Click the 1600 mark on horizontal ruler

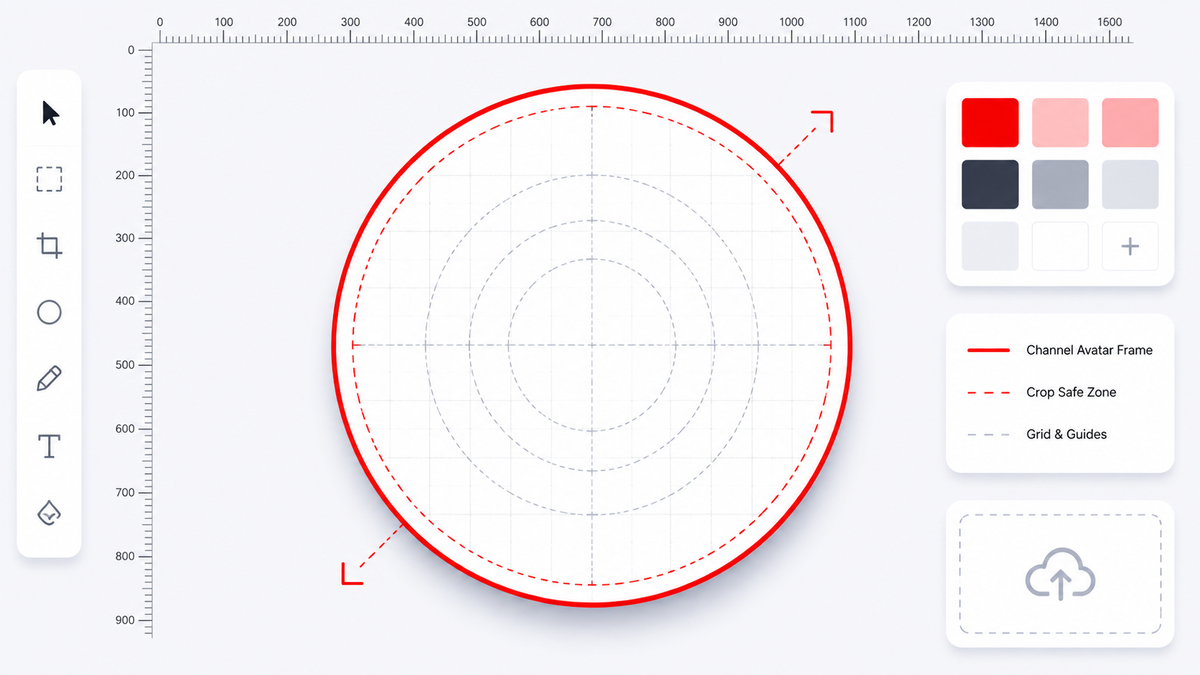(x=1109, y=22)
